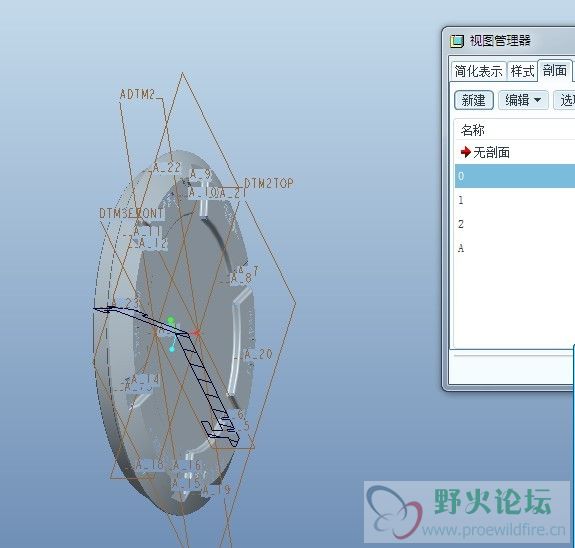Select cross section named 0
Screen dimensions: 575x548
pyautogui.click(x=515, y=176)
